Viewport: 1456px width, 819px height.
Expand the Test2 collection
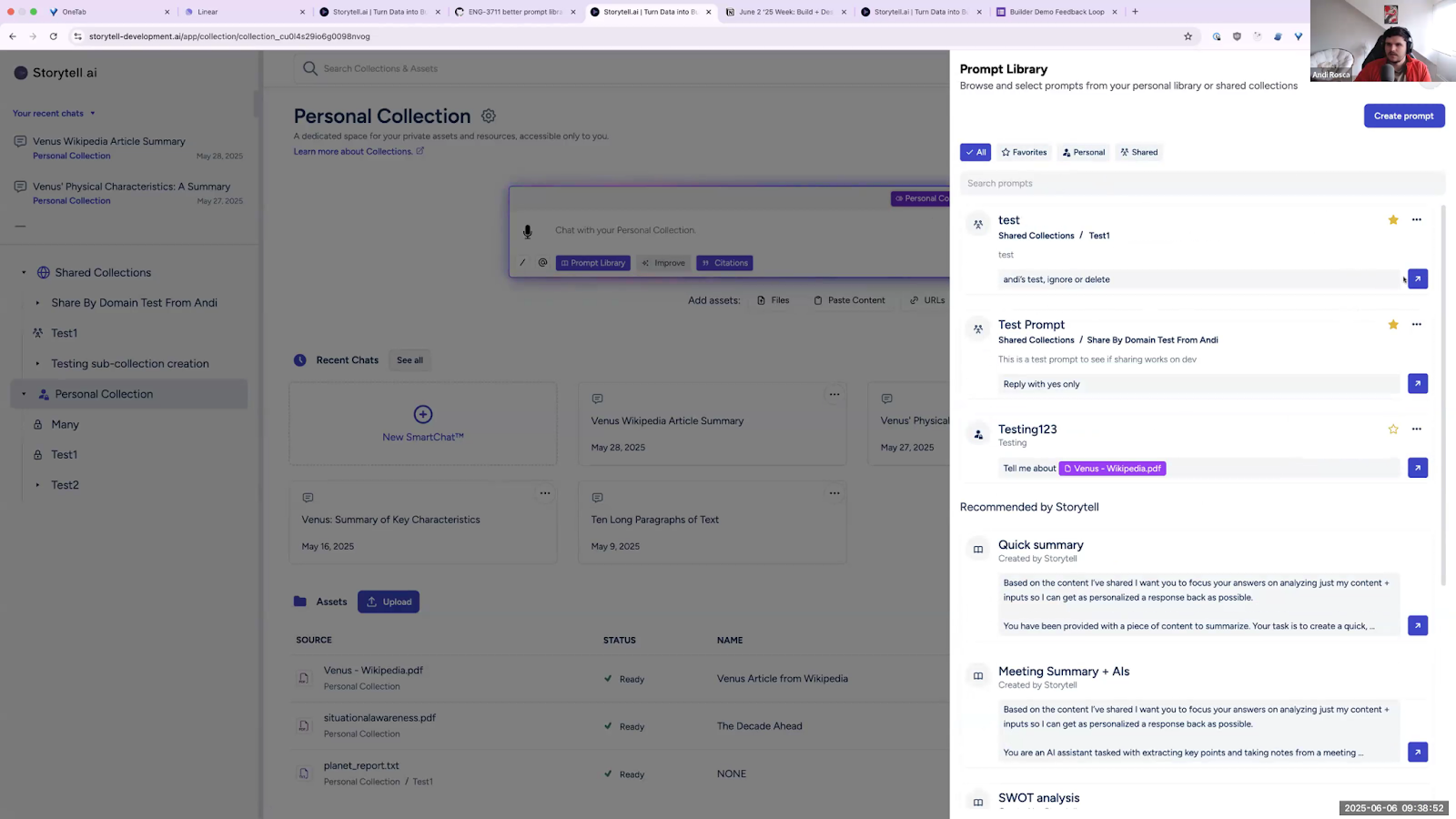(37, 485)
